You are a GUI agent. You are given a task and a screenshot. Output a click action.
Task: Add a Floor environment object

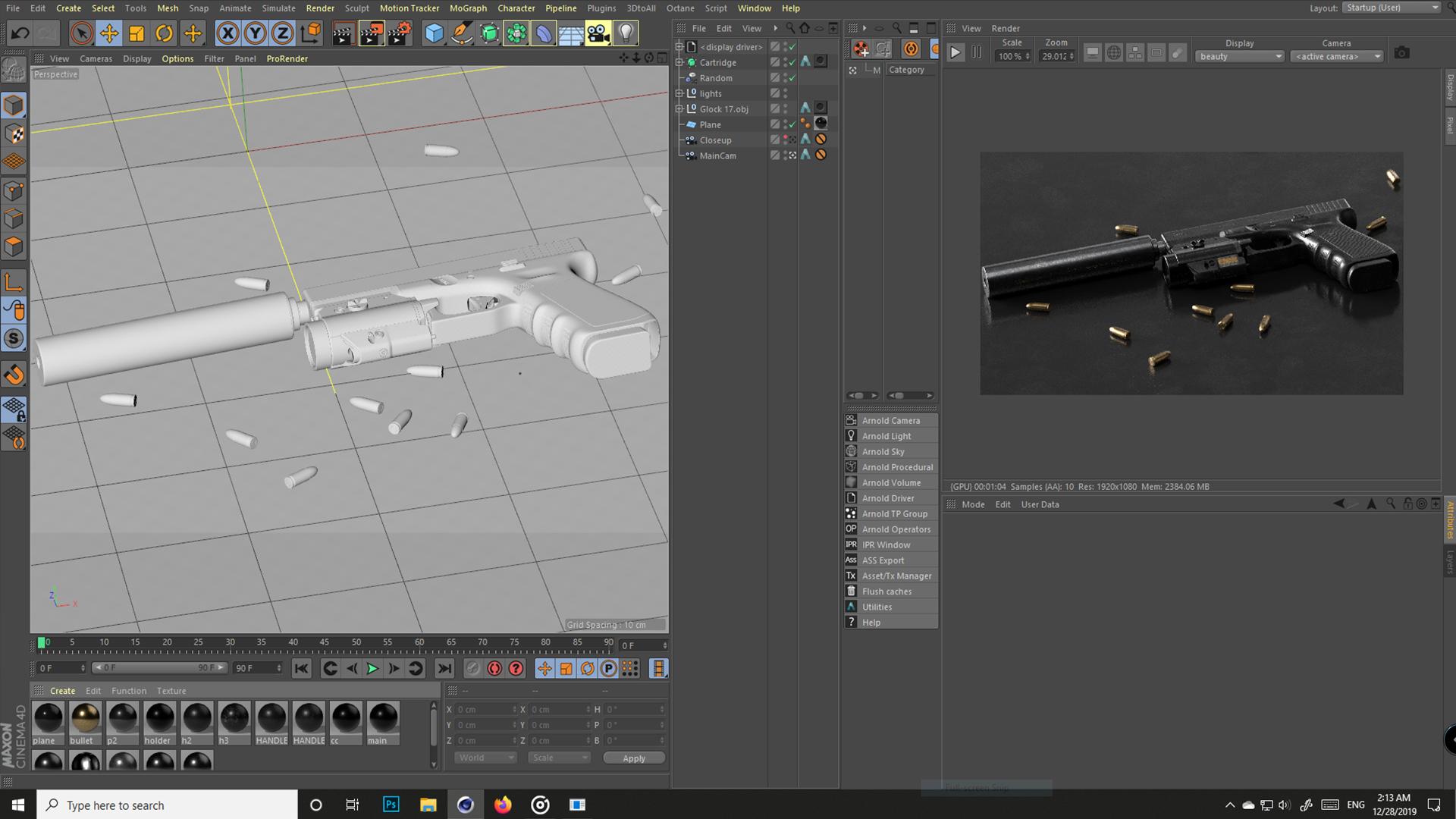pos(571,33)
